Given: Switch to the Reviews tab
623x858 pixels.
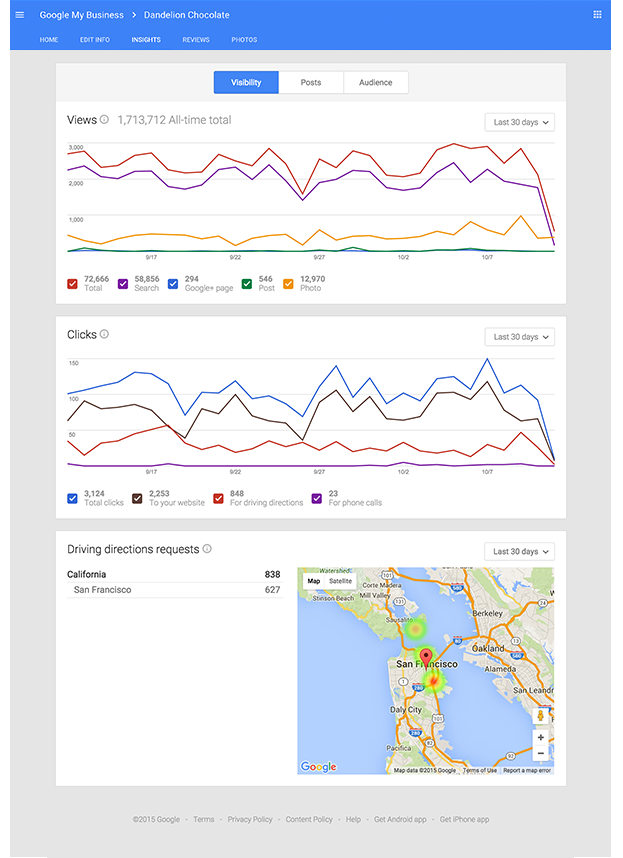Looking at the screenshot, I should (x=196, y=40).
